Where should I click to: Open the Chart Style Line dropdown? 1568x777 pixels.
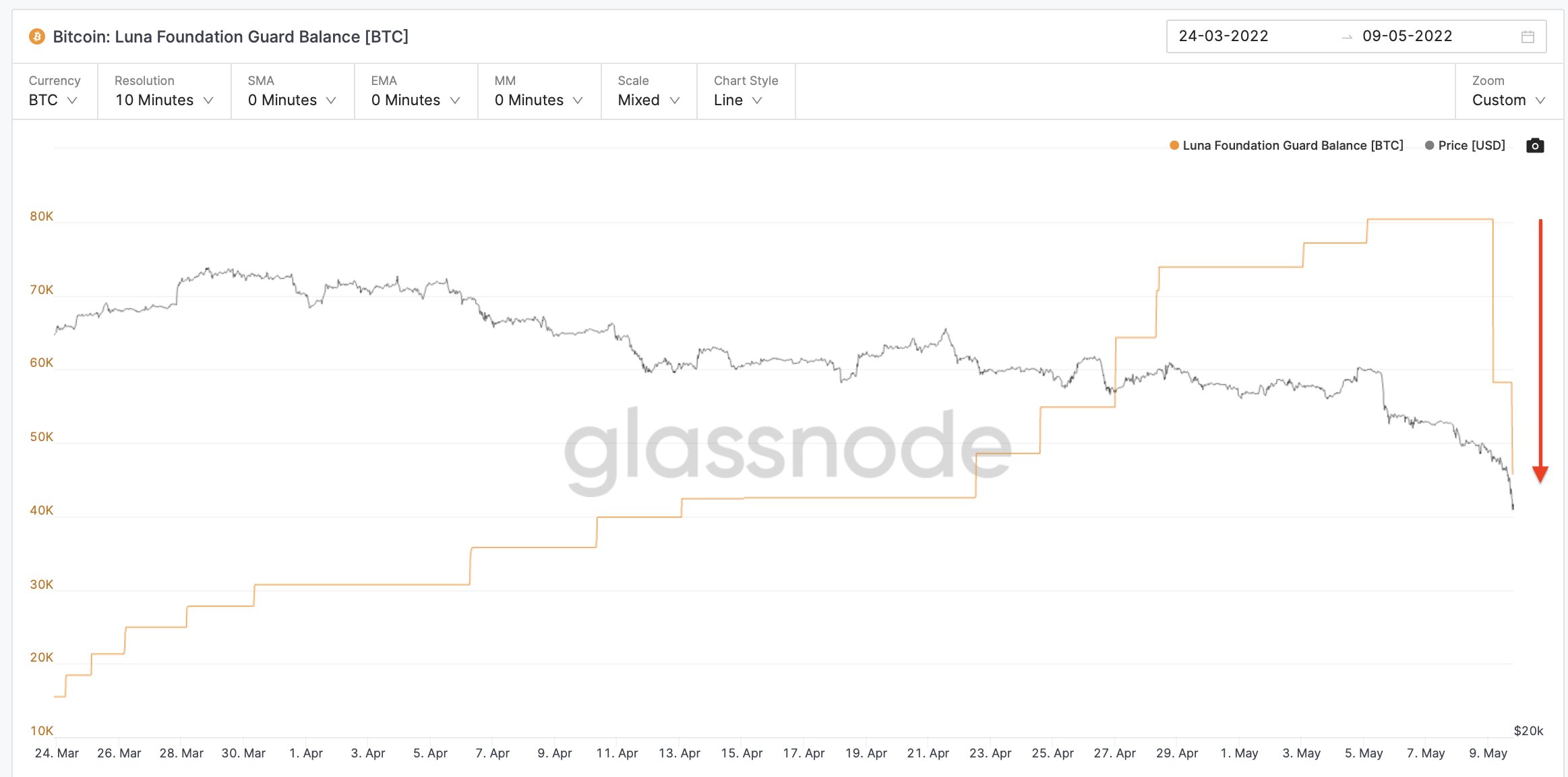(737, 100)
